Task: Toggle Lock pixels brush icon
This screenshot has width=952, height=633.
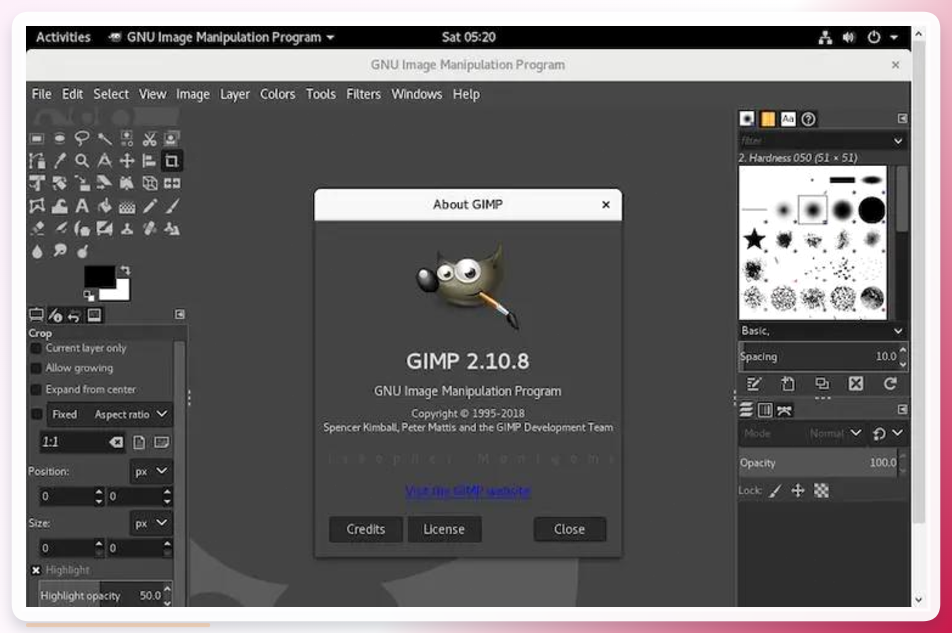Action: (775, 490)
